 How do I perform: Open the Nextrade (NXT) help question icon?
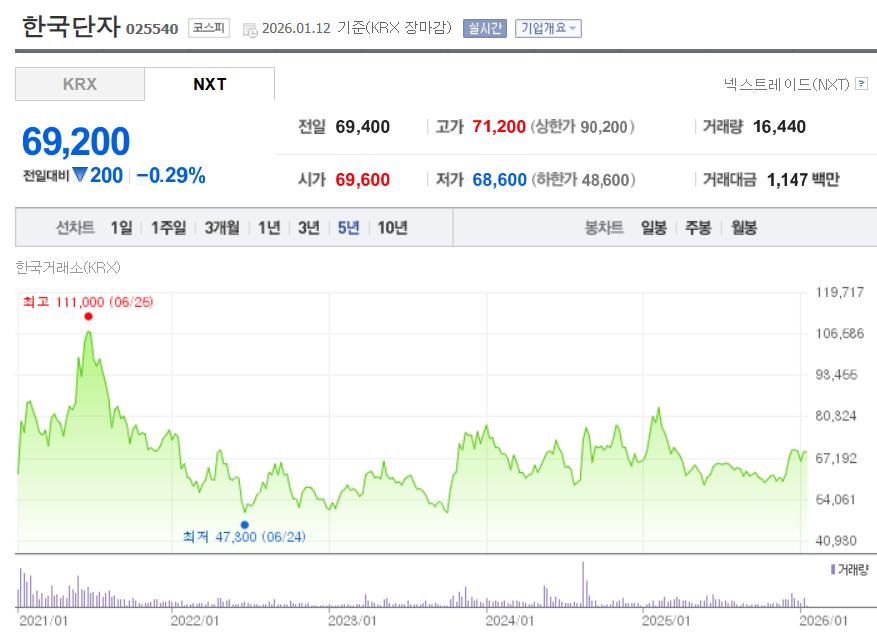pos(862,84)
